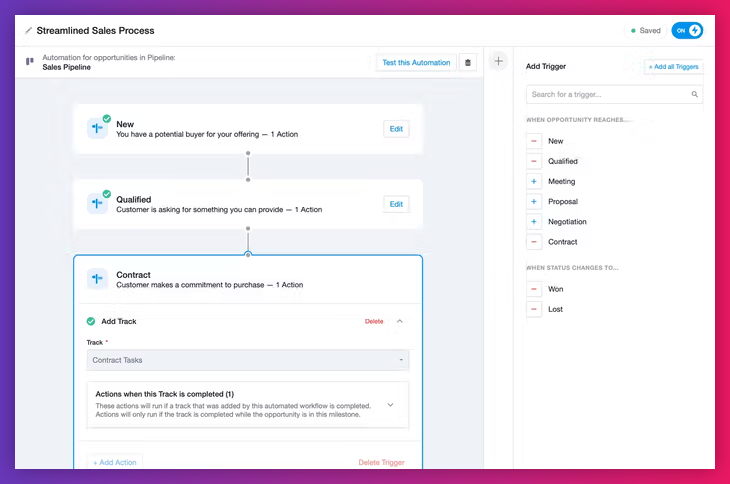Delete the automation with the trash icon
730x484 pixels.
468,62
